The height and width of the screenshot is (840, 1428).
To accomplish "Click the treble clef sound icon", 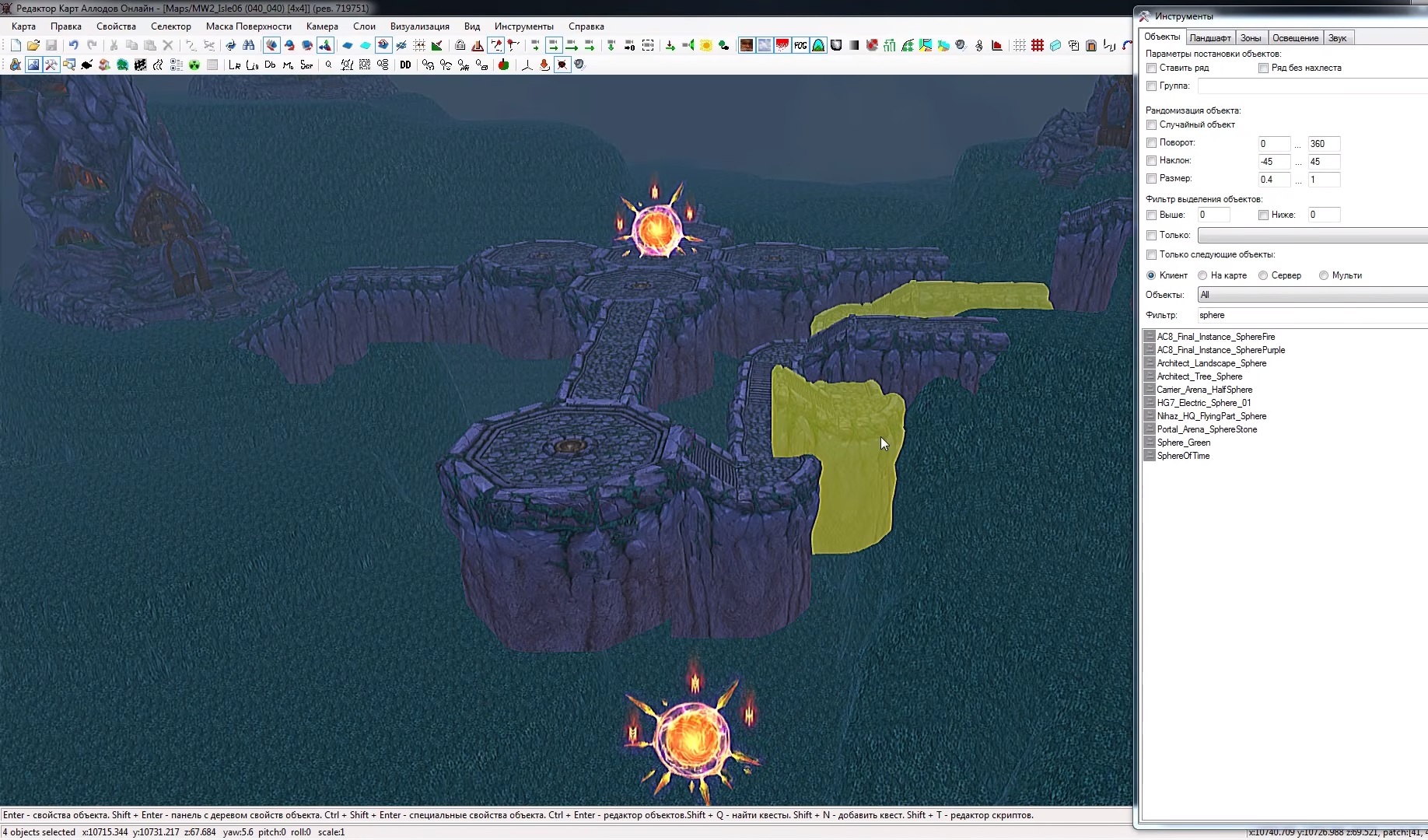I will (979, 45).
